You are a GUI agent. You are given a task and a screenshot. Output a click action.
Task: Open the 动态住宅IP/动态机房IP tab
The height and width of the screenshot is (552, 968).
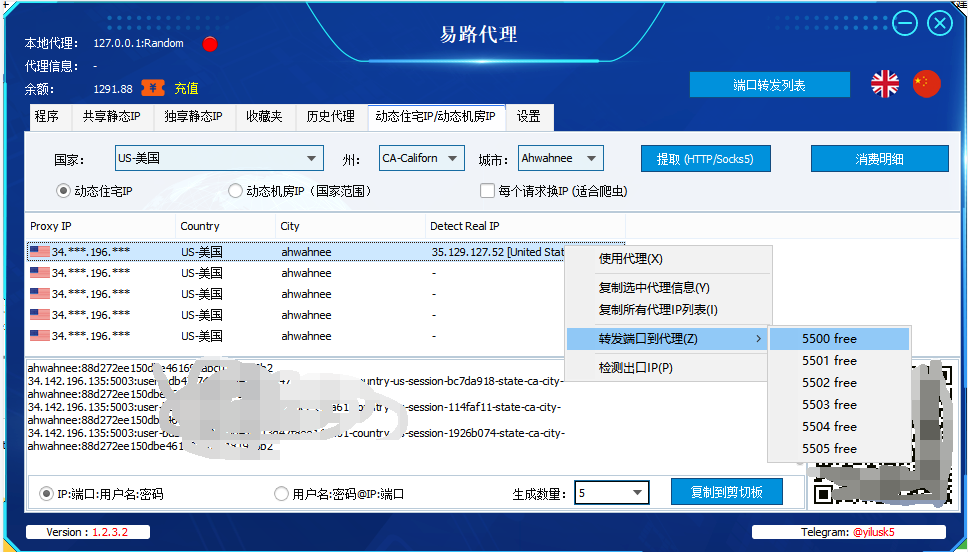436,116
